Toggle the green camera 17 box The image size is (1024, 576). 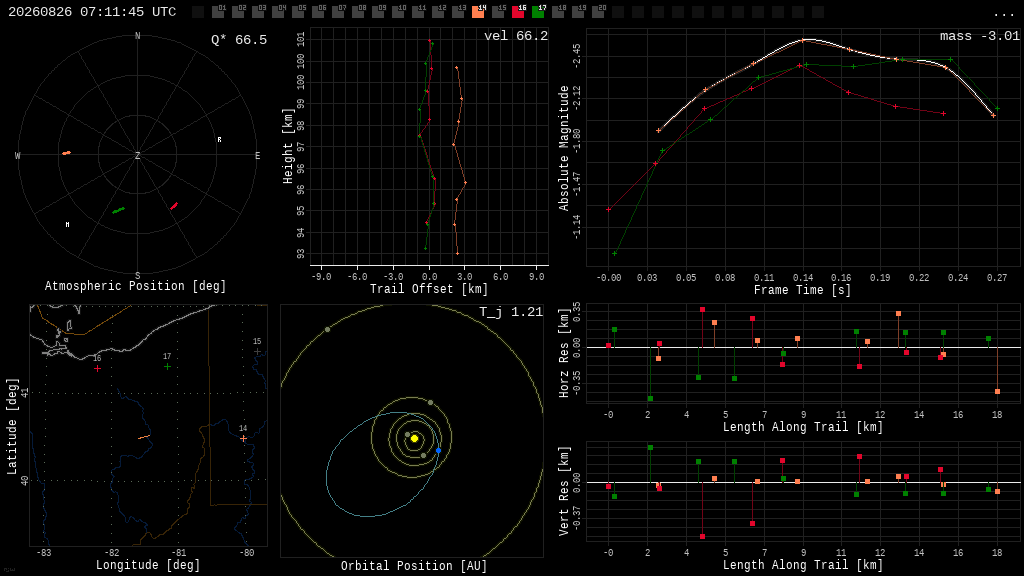tap(539, 12)
